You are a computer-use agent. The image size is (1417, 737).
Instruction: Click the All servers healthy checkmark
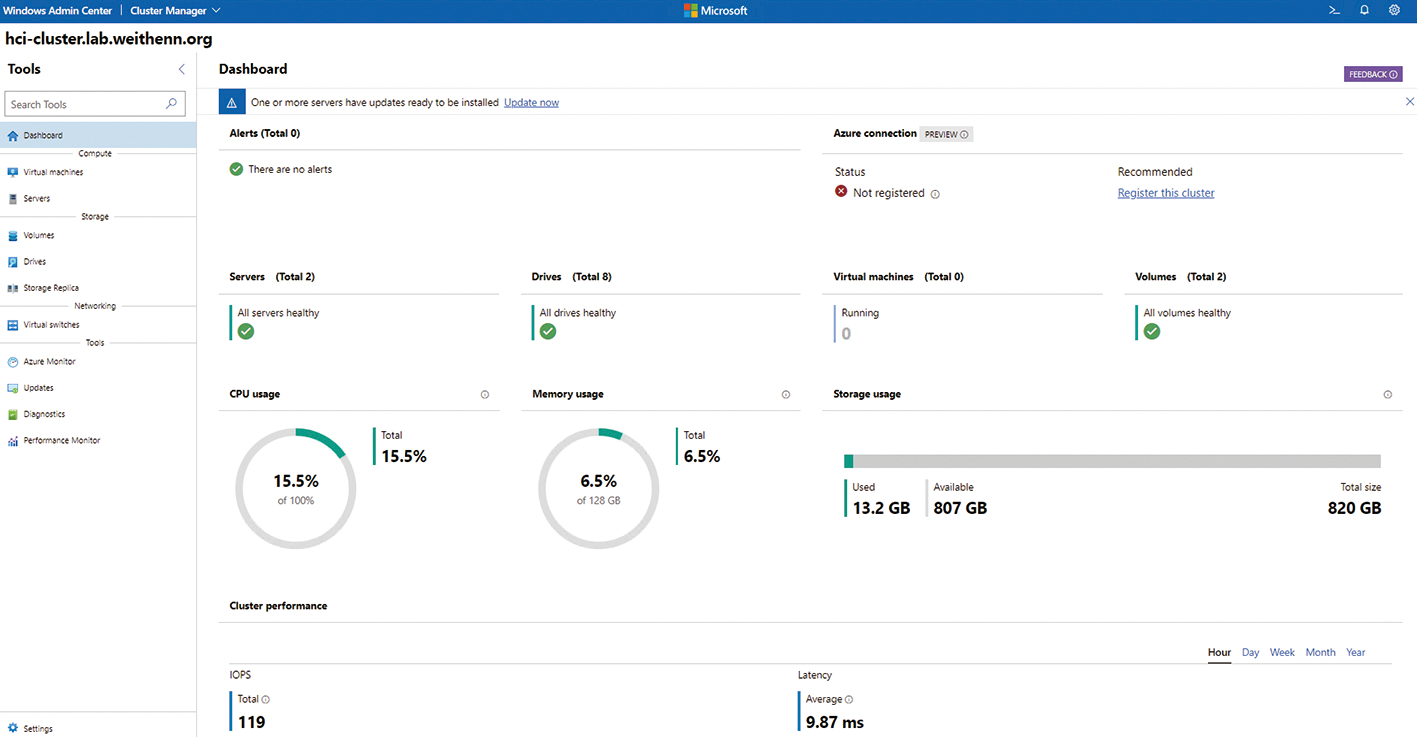pos(246,331)
